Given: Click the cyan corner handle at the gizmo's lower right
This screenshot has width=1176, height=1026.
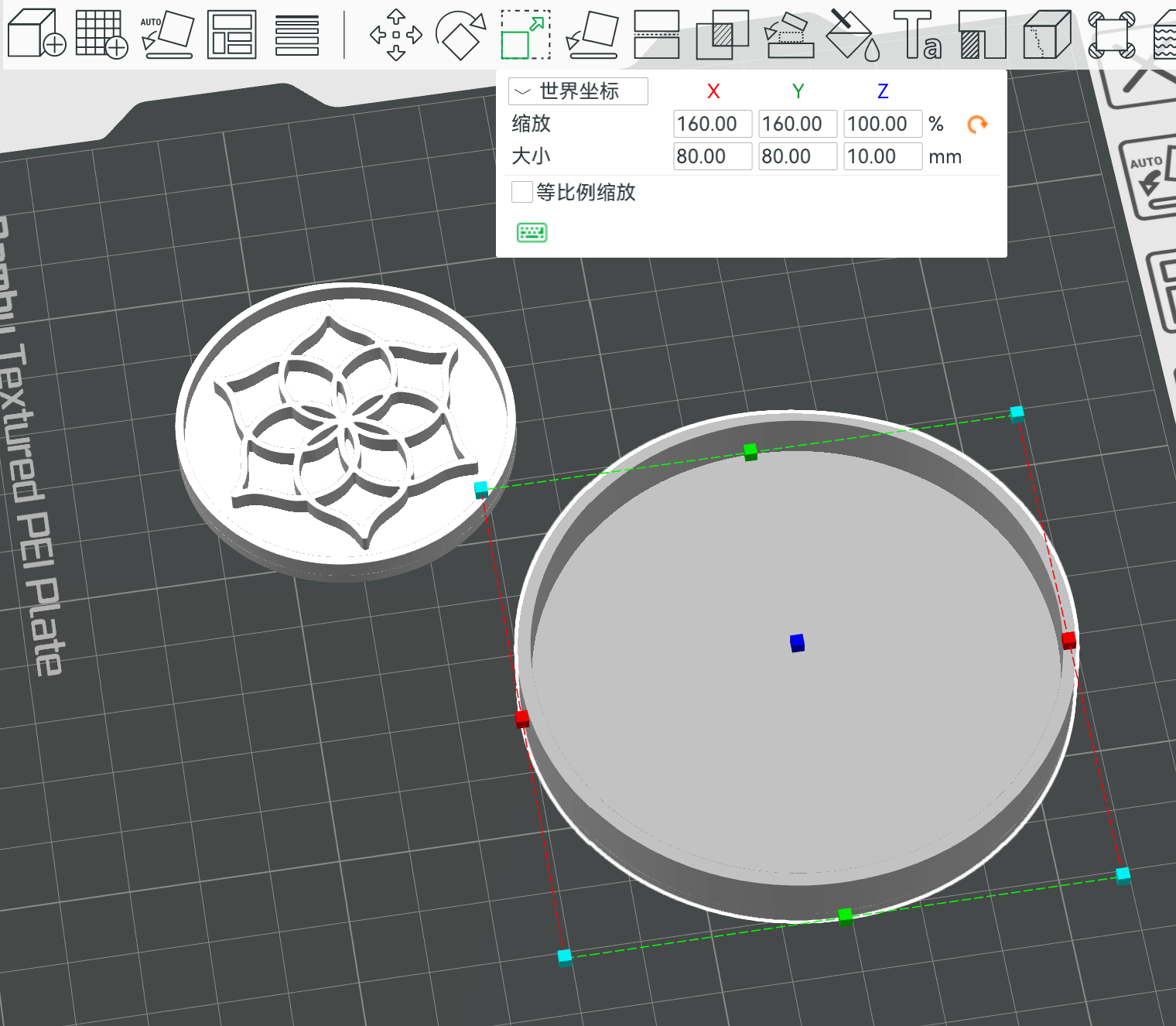Looking at the screenshot, I should 1123,875.
